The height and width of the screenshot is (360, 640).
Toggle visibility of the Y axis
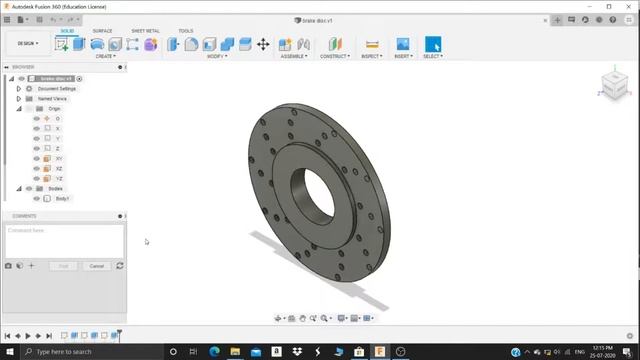pos(37,138)
